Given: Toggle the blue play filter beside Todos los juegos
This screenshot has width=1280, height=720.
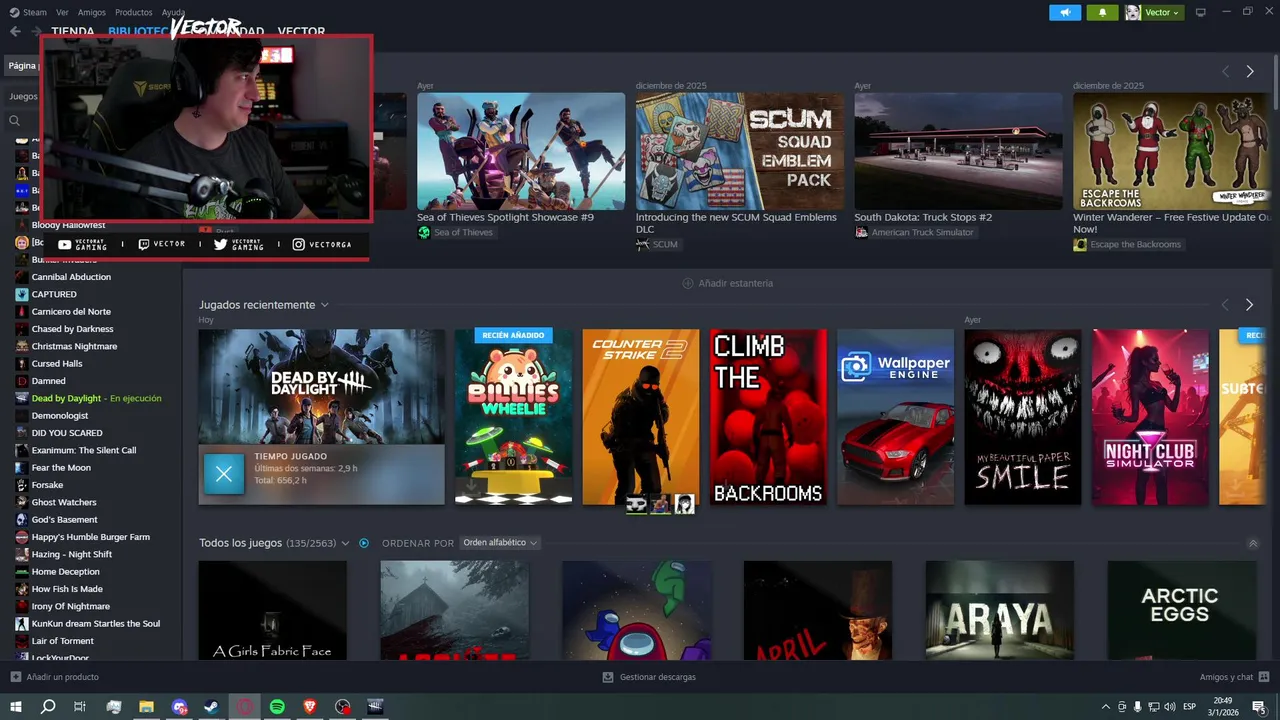Looking at the screenshot, I should (x=364, y=543).
